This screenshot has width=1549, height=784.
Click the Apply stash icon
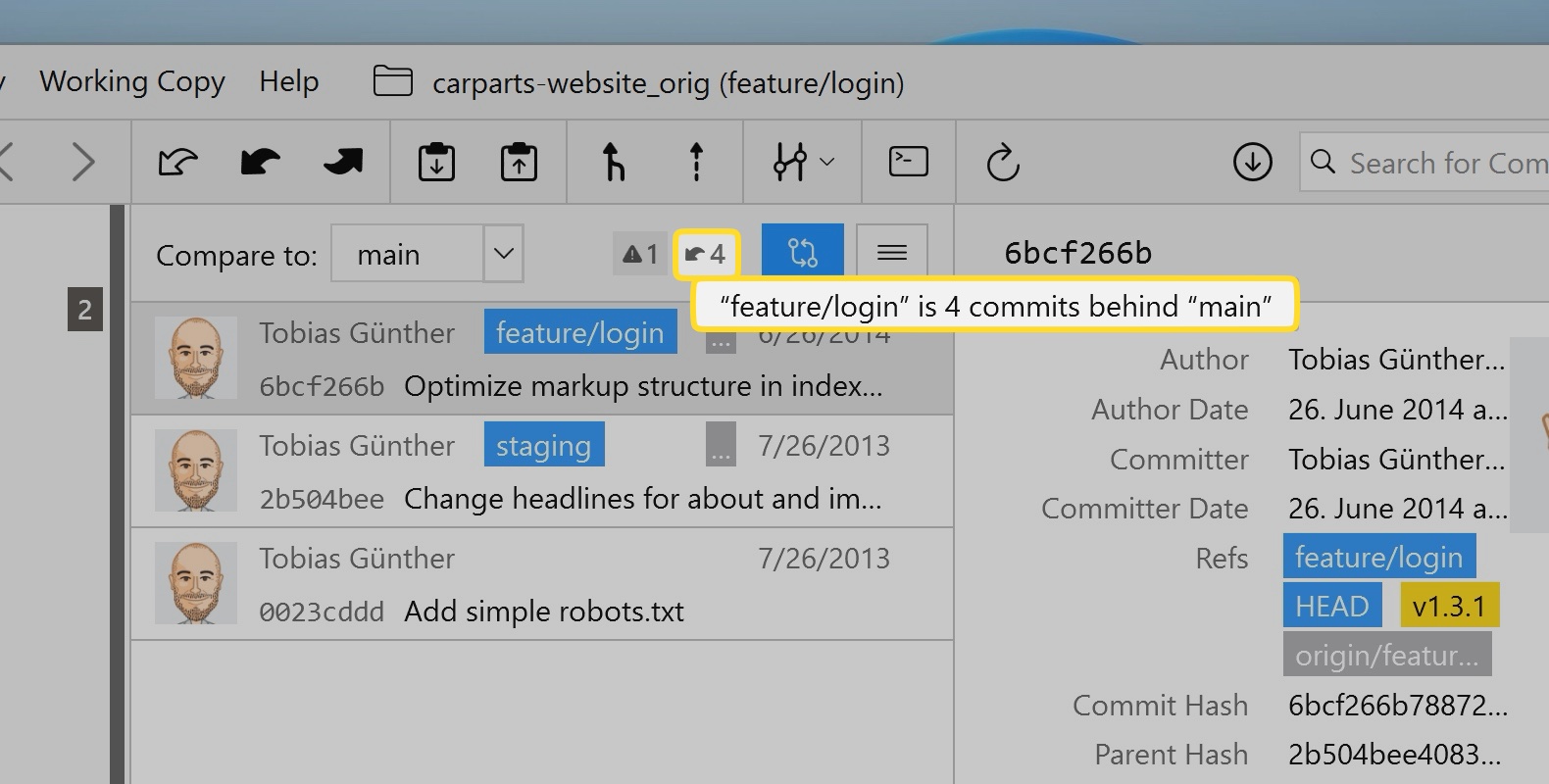click(x=519, y=162)
